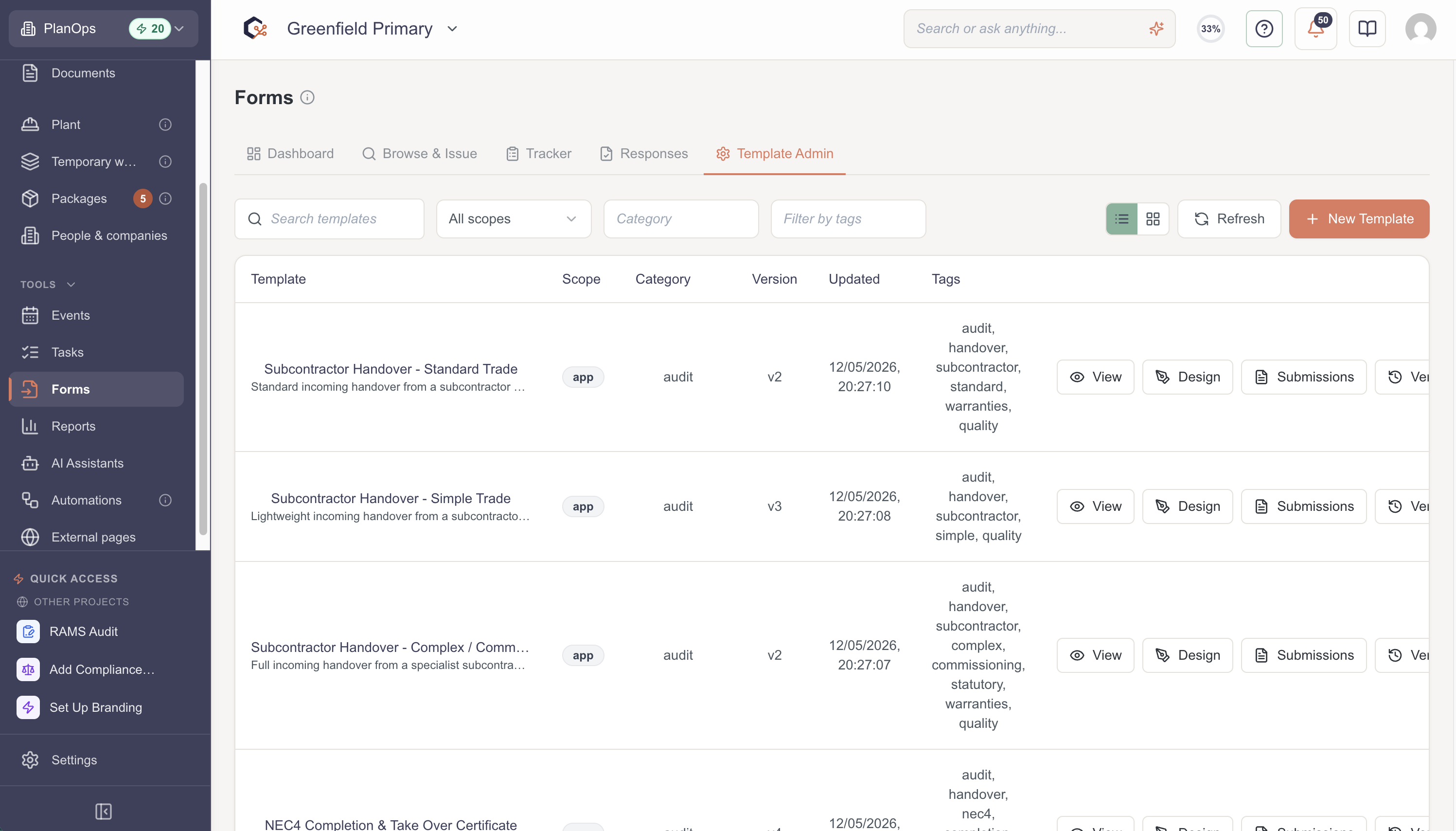The width and height of the screenshot is (1456, 831).
Task: Open the AI sparkle search icon
Action: tap(1156, 29)
